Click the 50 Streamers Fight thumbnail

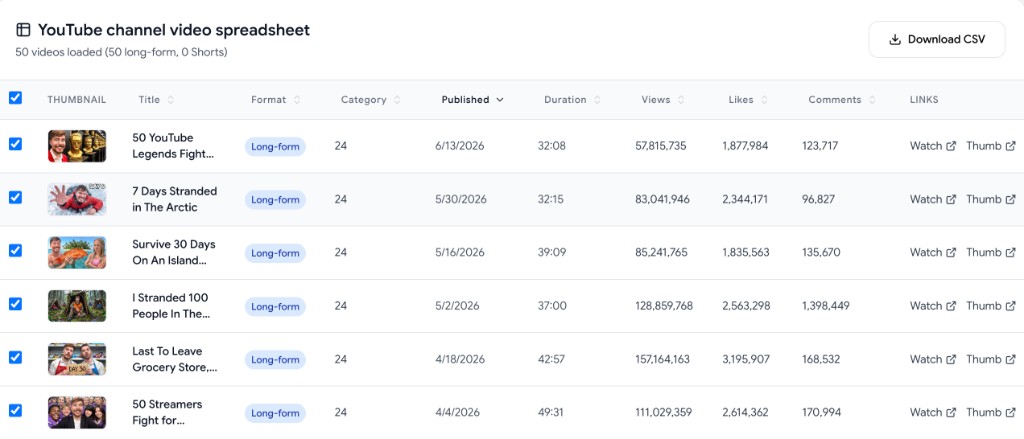click(x=76, y=413)
